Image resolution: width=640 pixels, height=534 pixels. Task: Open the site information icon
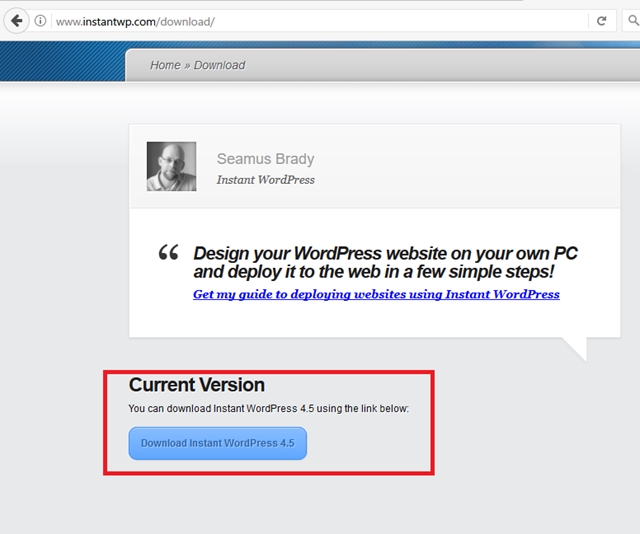tap(41, 21)
